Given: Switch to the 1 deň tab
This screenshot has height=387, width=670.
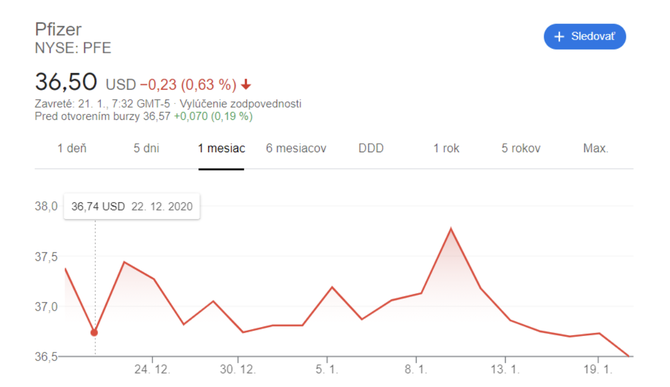Looking at the screenshot, I should click(72, 149).
